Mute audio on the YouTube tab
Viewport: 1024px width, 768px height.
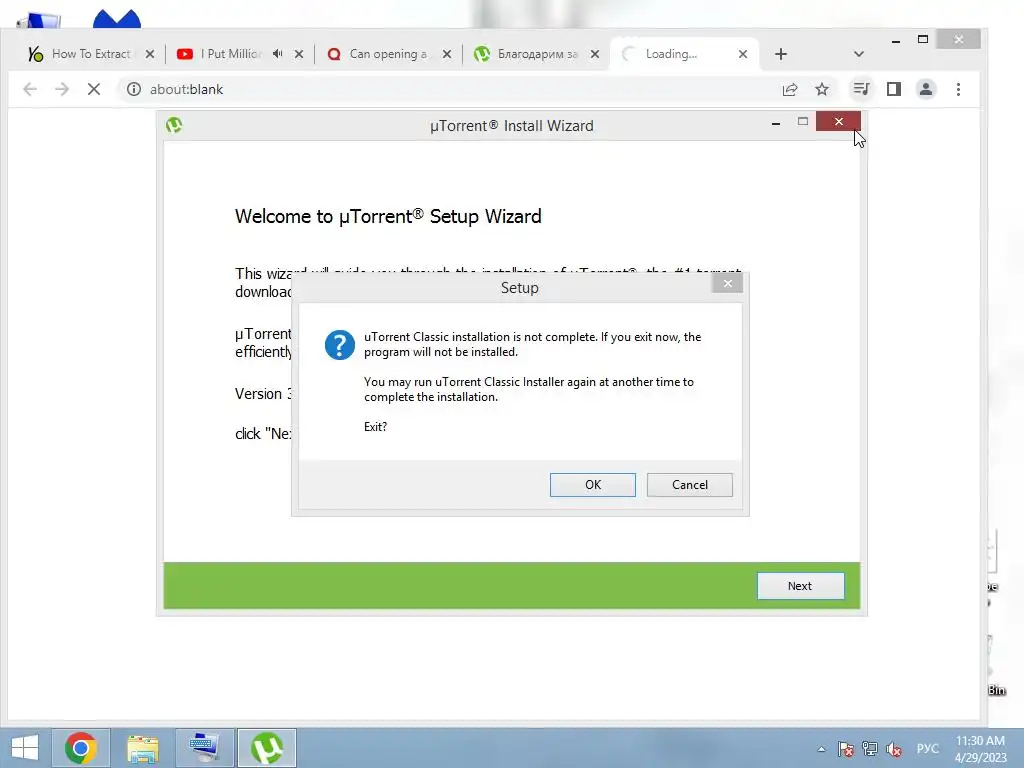click(278, 54)
